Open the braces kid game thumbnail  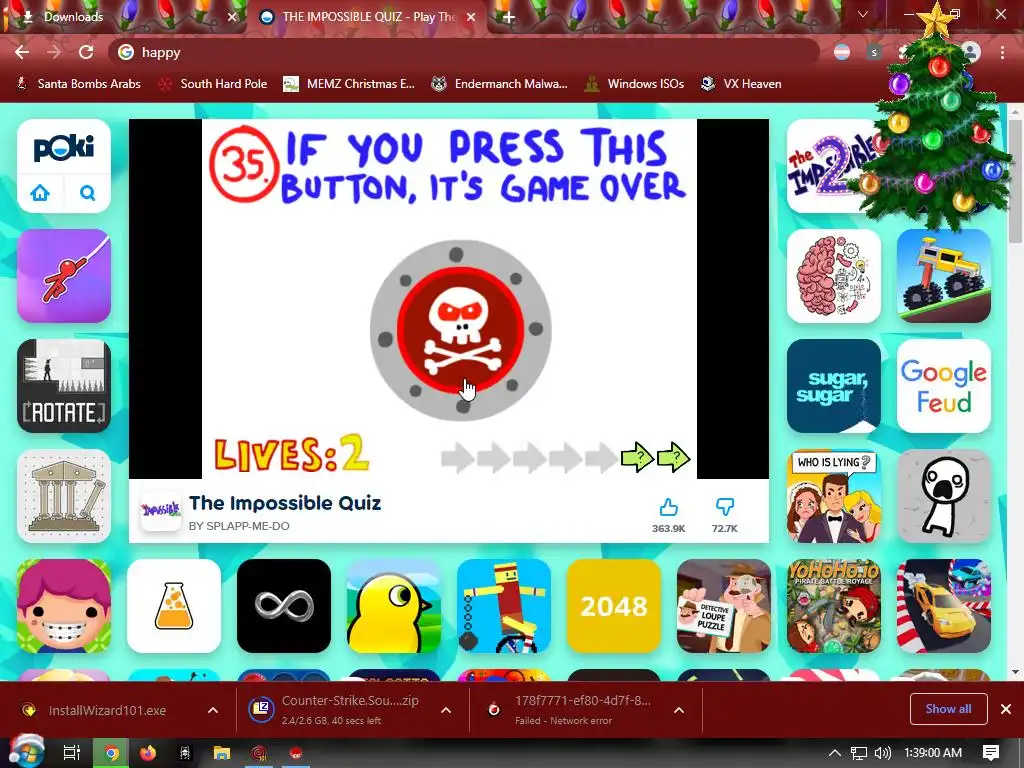pos(64,606)
